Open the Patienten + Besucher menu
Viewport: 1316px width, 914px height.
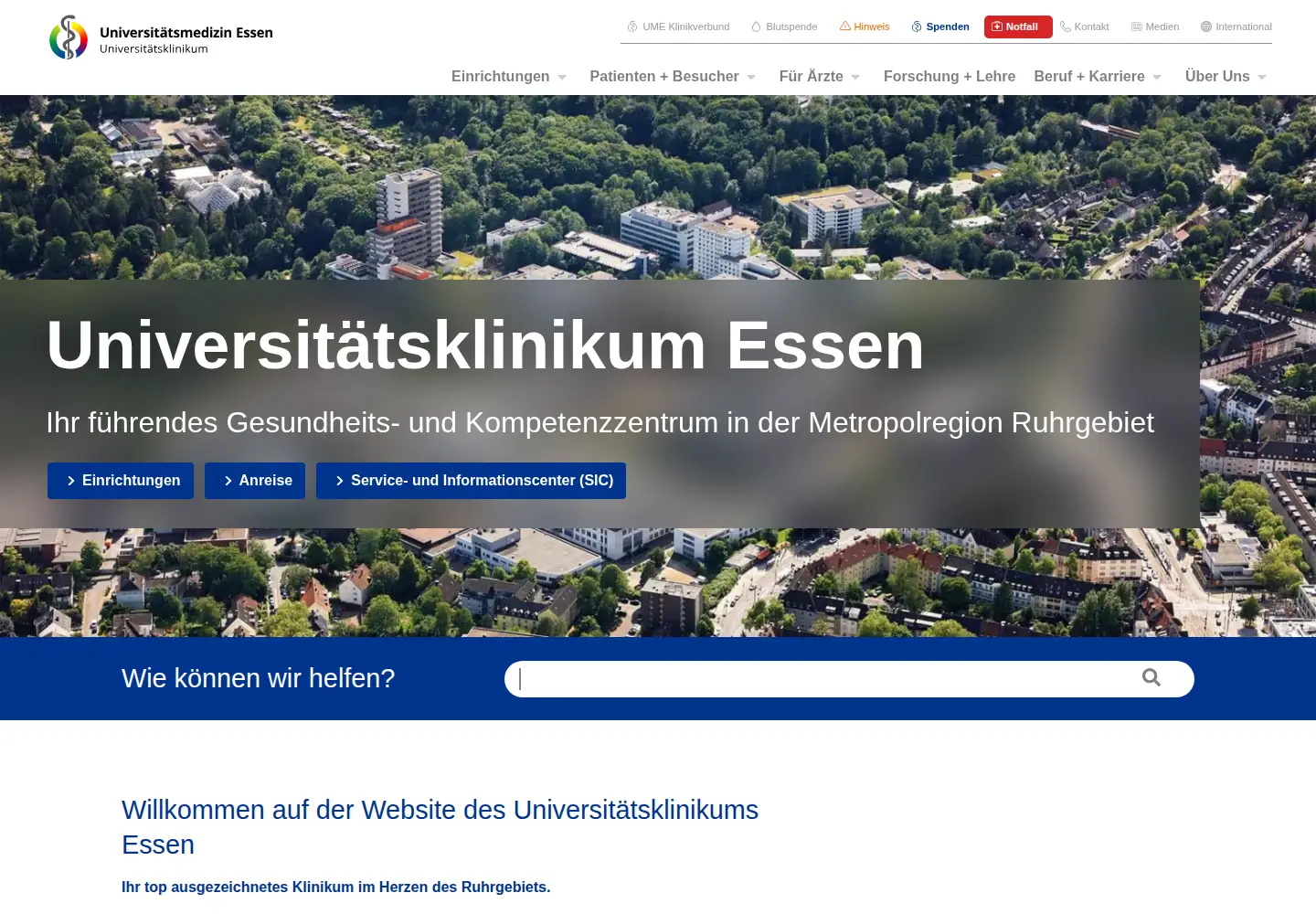(x=664, y=77)
